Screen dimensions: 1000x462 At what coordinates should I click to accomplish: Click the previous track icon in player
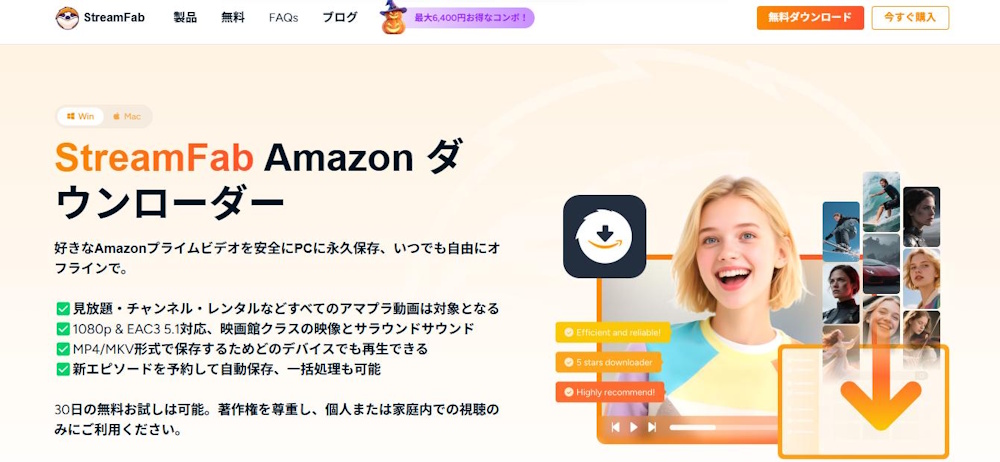(615, 427)
